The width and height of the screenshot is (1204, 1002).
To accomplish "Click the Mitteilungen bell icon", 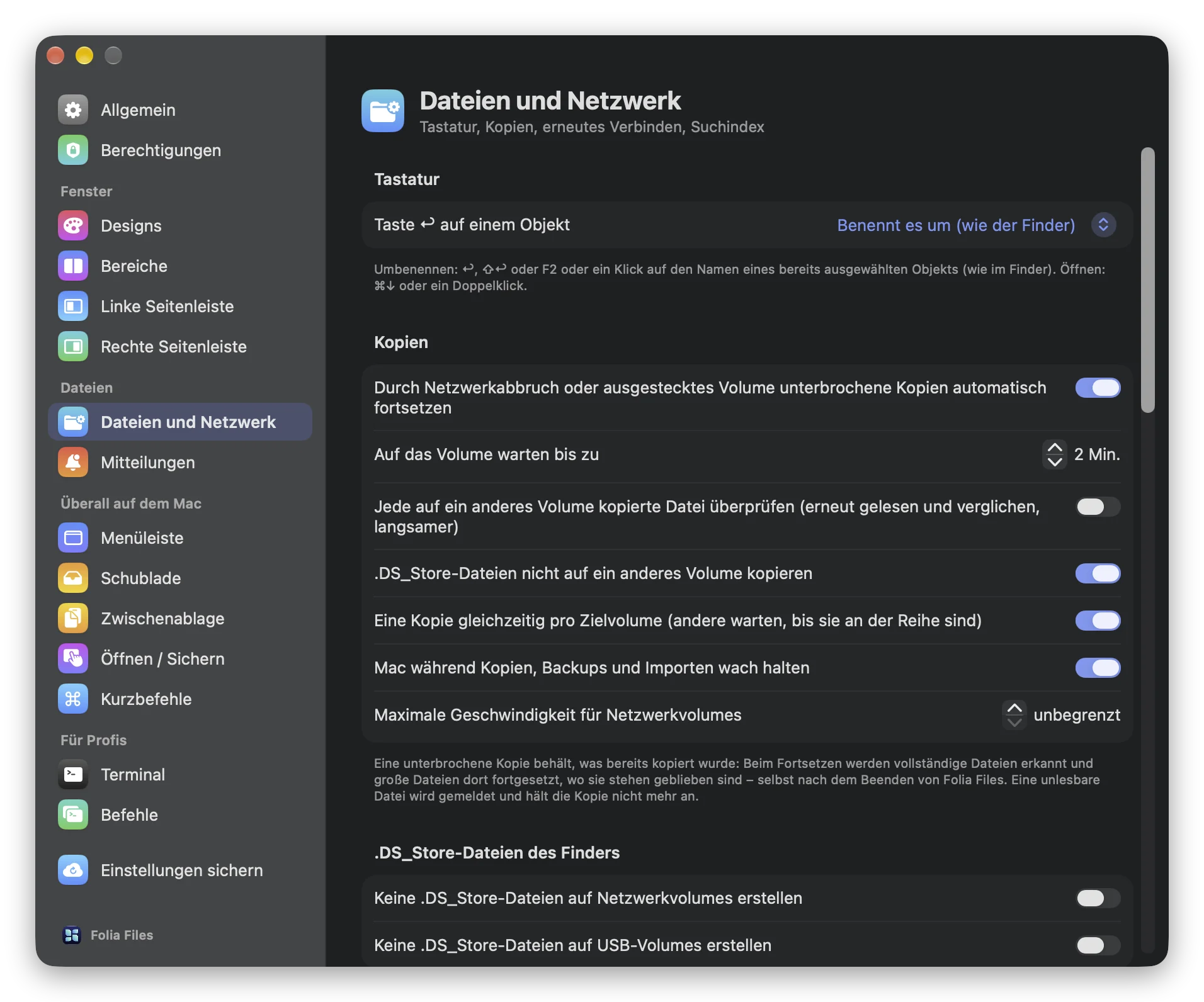I will pyautogui.click(x=73, y=463).
